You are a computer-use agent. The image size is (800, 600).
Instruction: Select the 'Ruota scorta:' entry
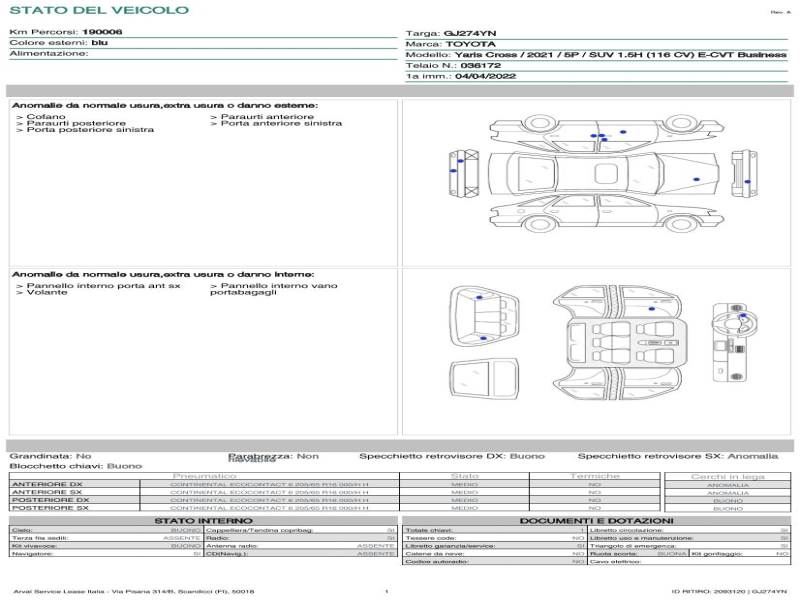click(x=638, y=554)
